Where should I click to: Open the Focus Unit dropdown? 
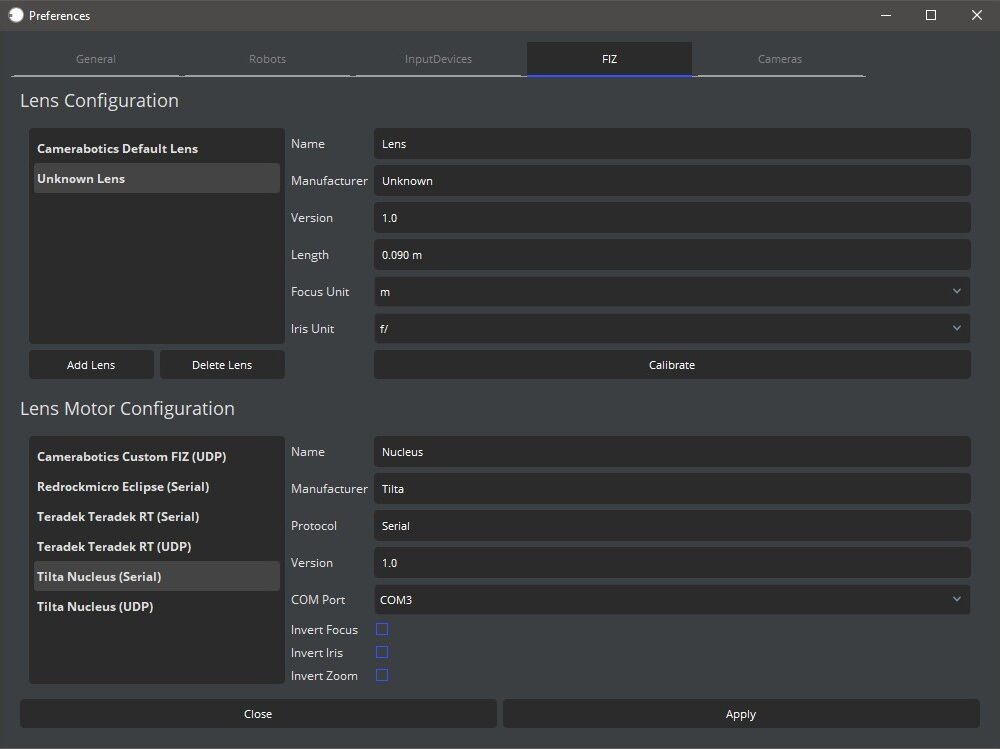[672, 292]
